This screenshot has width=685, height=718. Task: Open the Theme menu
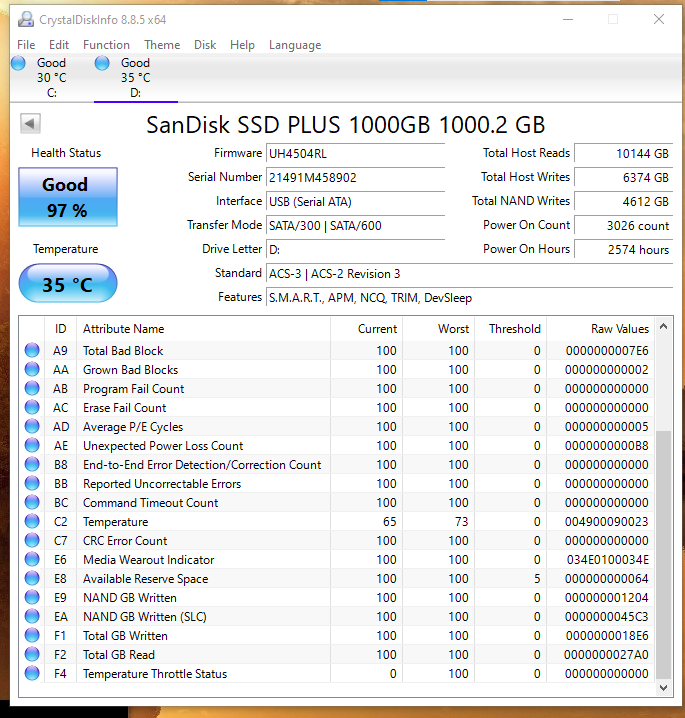click(162, 45)
